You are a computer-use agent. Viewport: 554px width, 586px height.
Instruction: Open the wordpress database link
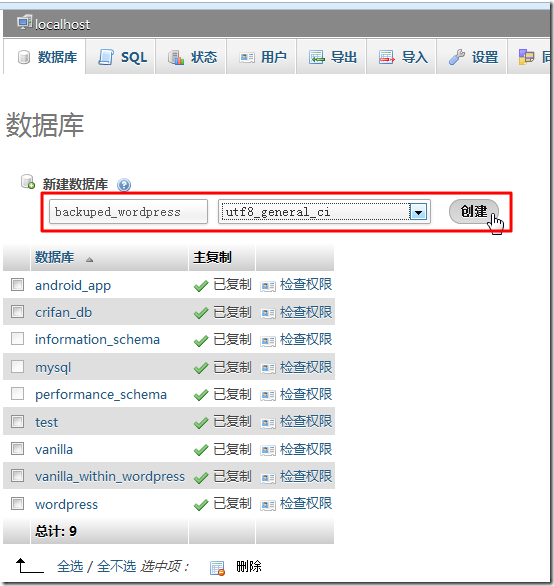tap(67, 505)
